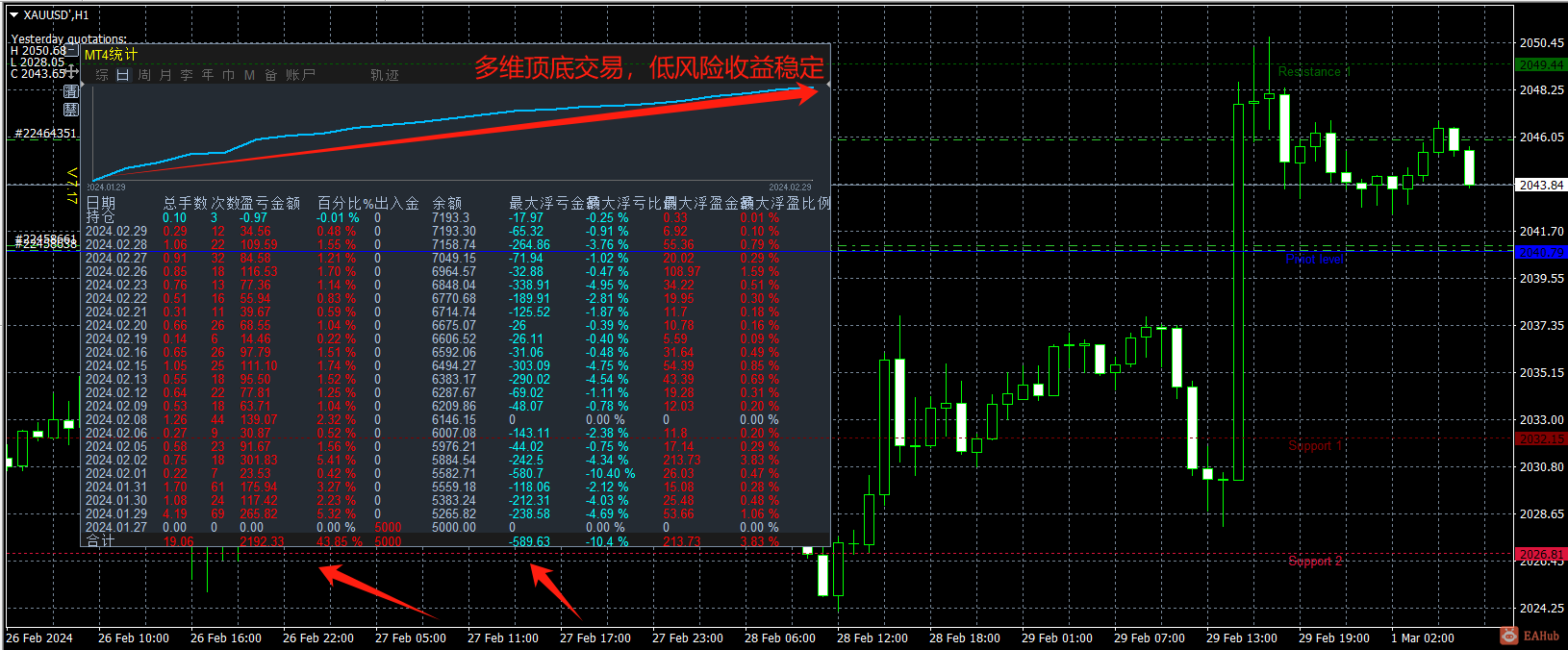The height and width of the screenshot is (650, 1568).
Task: Click the floating loss value -580.7
Action: 526,473
